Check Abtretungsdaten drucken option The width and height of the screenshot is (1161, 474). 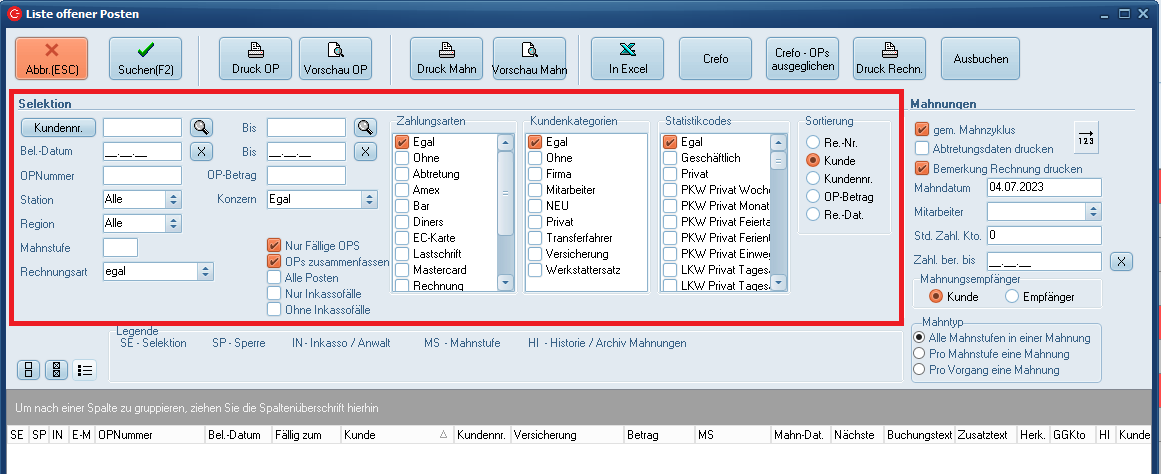pos(922,148)
